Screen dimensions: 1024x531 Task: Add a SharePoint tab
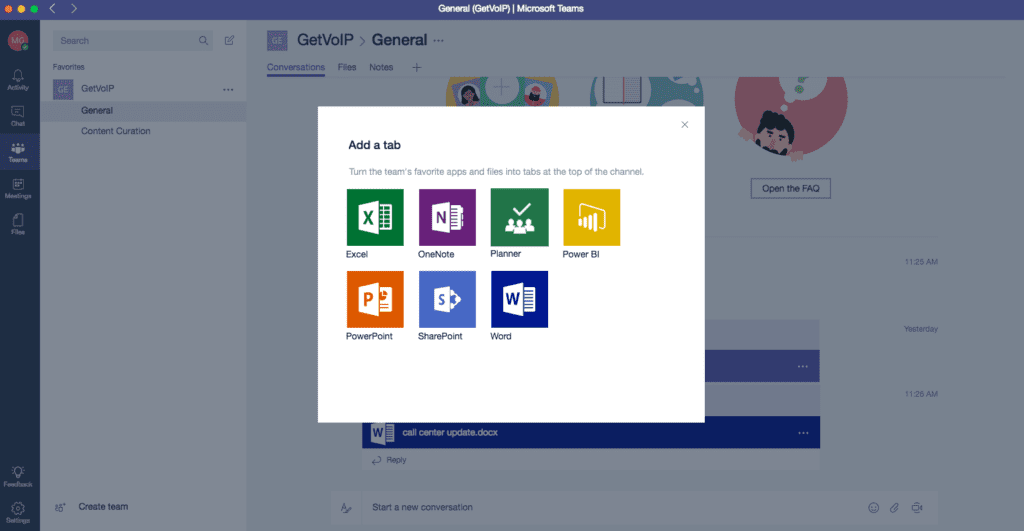(x=447, y=299)
